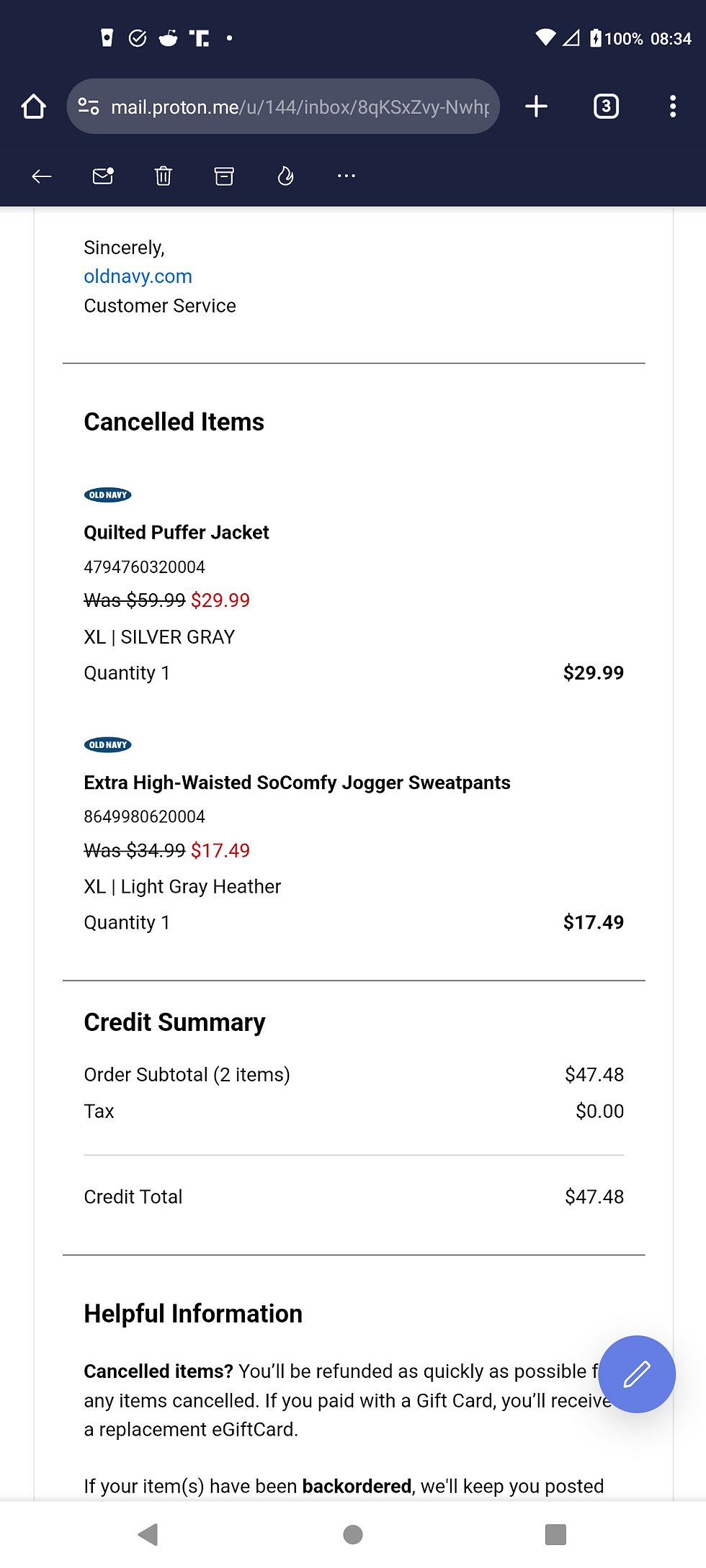Open more email actions ellipsis
The width and height of the screenshot is (706, 1568).
(x=347, y=176)
